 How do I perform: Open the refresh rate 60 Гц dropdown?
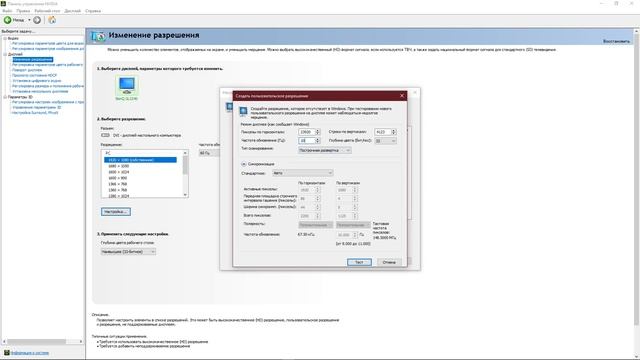click(209, 153)
